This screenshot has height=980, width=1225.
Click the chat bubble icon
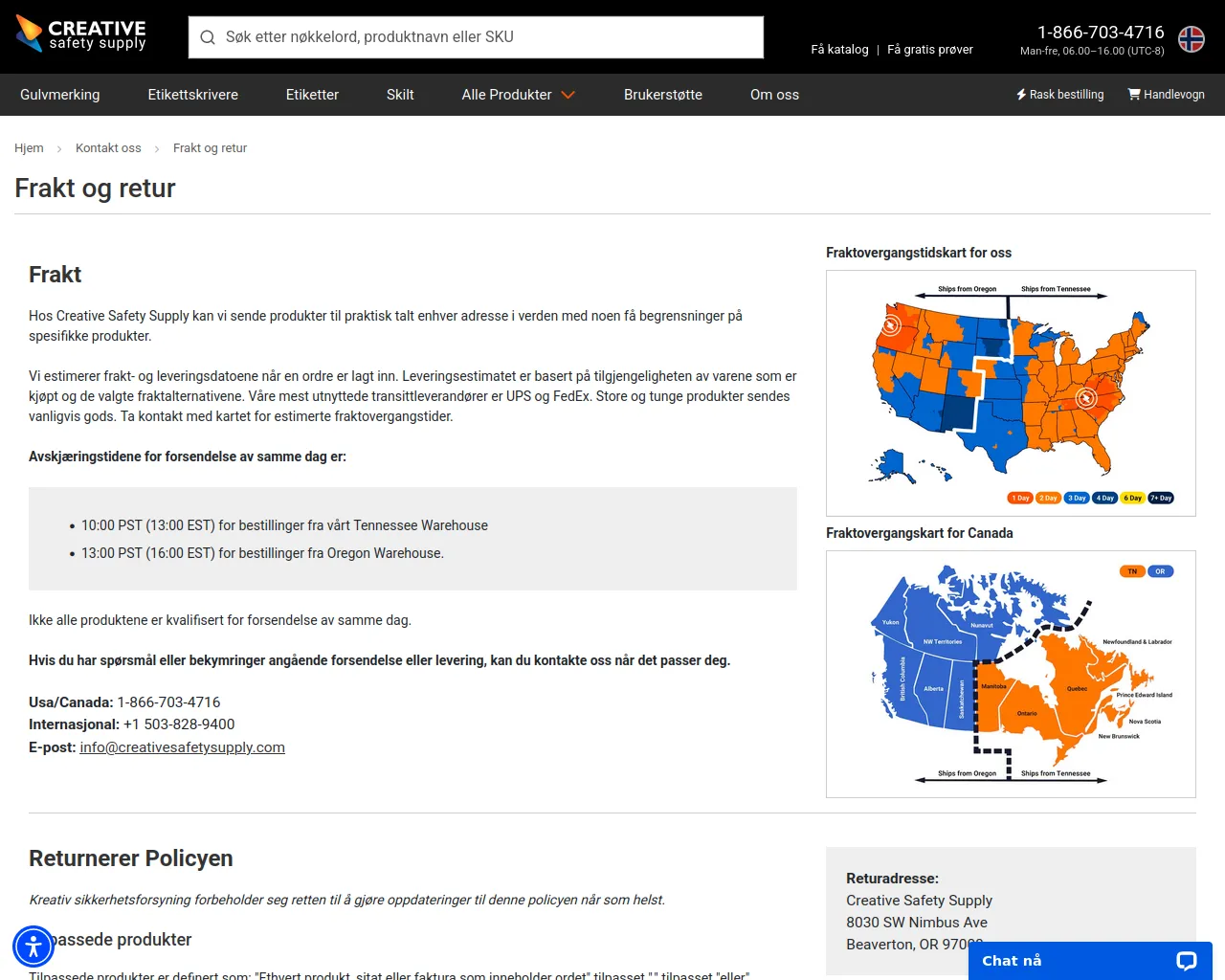click(1186, 961)
